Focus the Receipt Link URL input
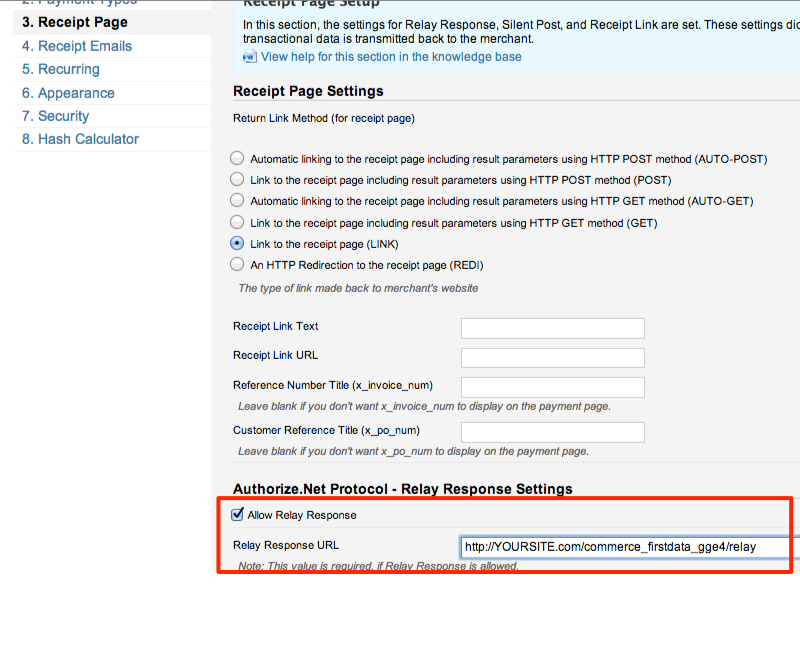 (x=552, y=357)
